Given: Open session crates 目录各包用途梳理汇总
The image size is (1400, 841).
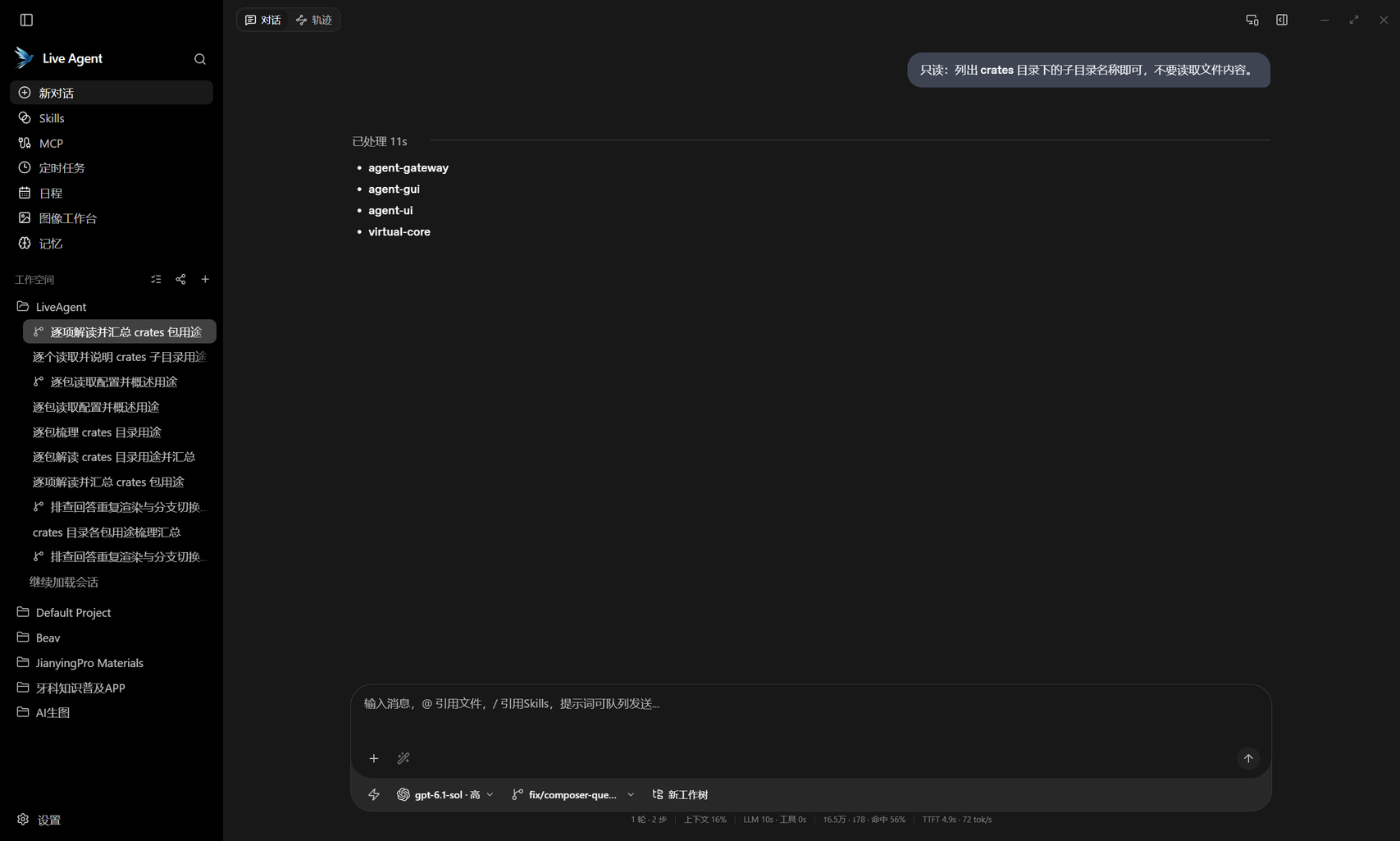Looking at the screenshot, I should [x=120, y=532].
